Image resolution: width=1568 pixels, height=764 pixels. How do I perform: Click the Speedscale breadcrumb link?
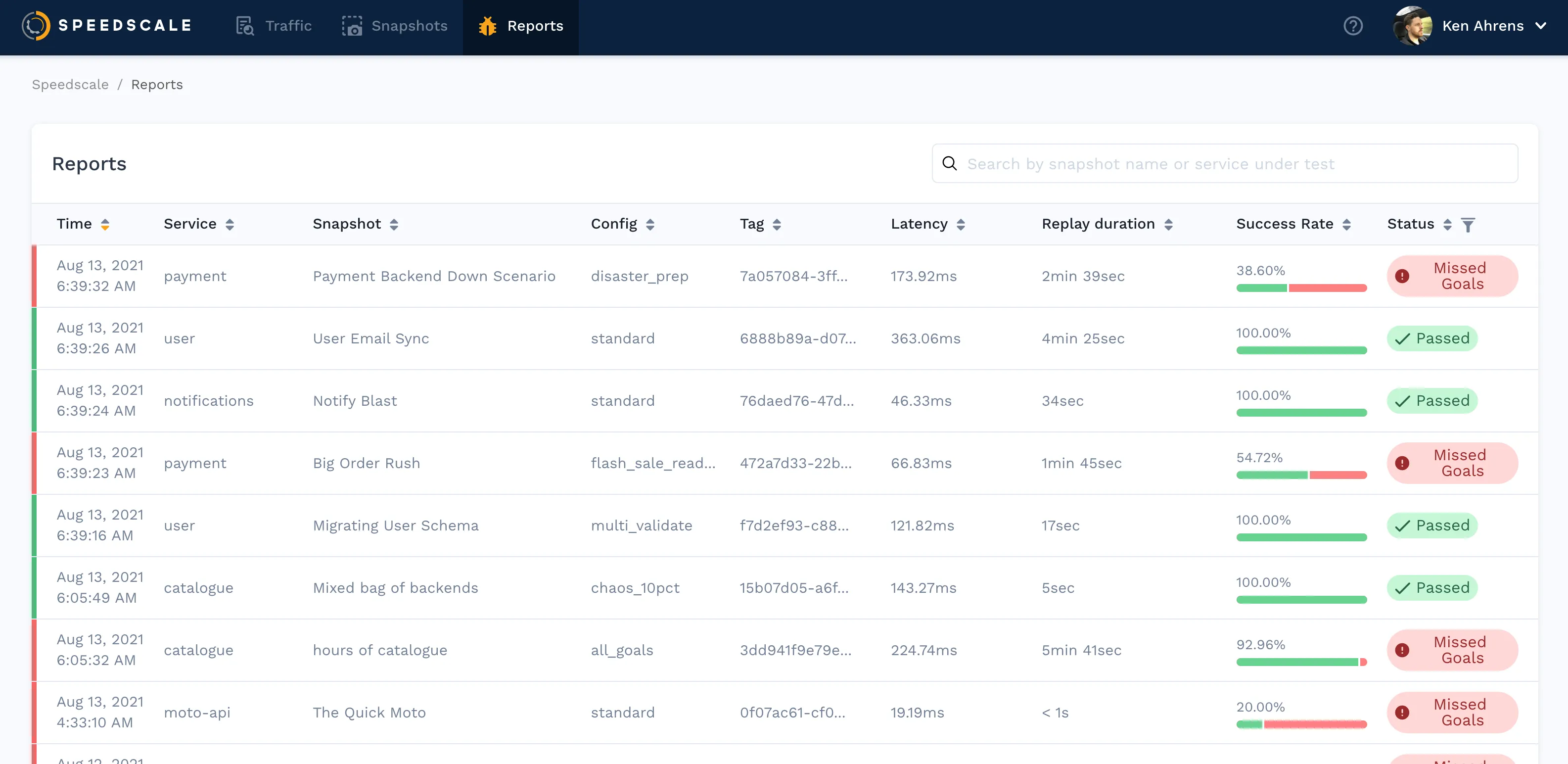70,84
